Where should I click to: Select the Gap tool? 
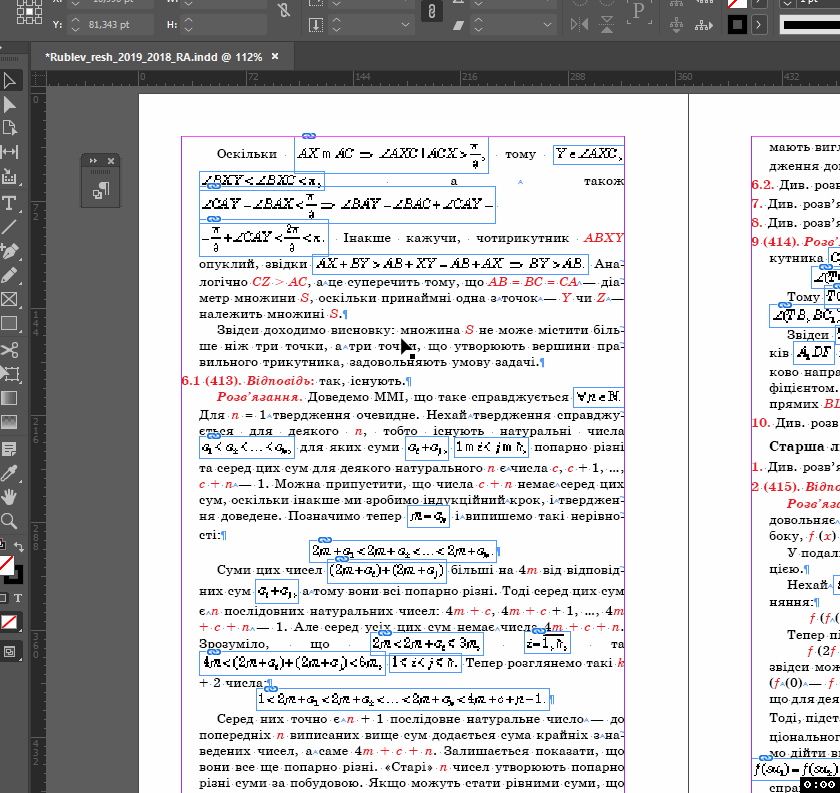[10, 152]
